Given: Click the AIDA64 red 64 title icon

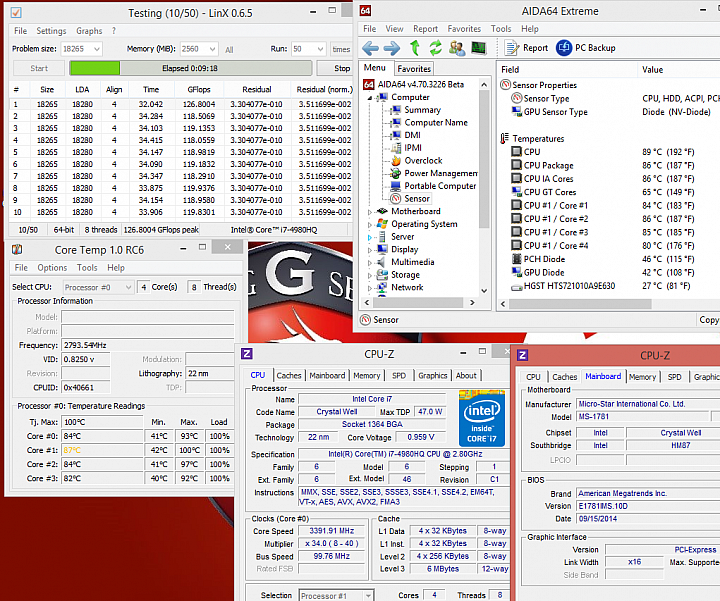Looking at the screenshot, I should tap(365, 11).
